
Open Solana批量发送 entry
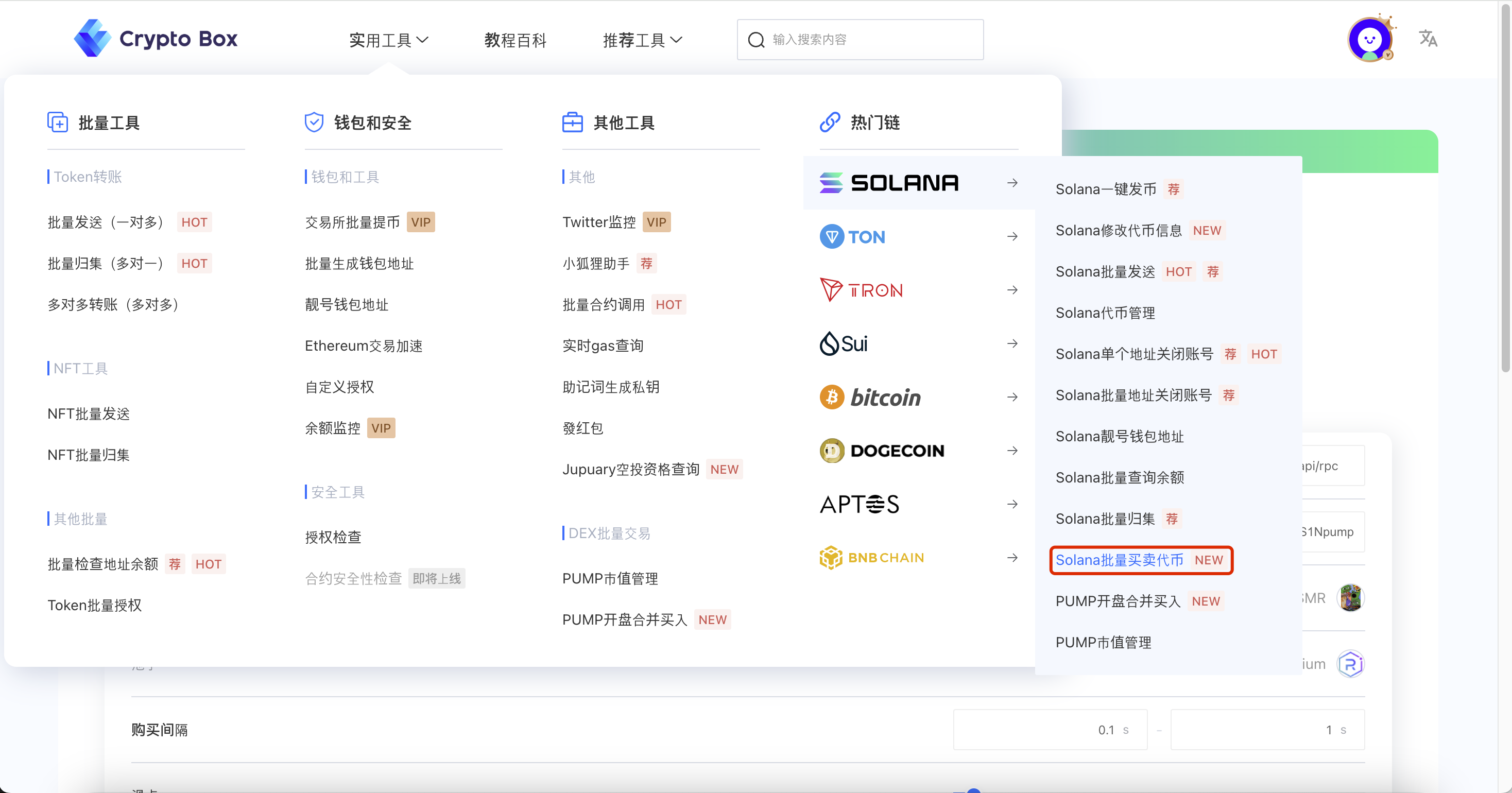tap(1105, 271)
